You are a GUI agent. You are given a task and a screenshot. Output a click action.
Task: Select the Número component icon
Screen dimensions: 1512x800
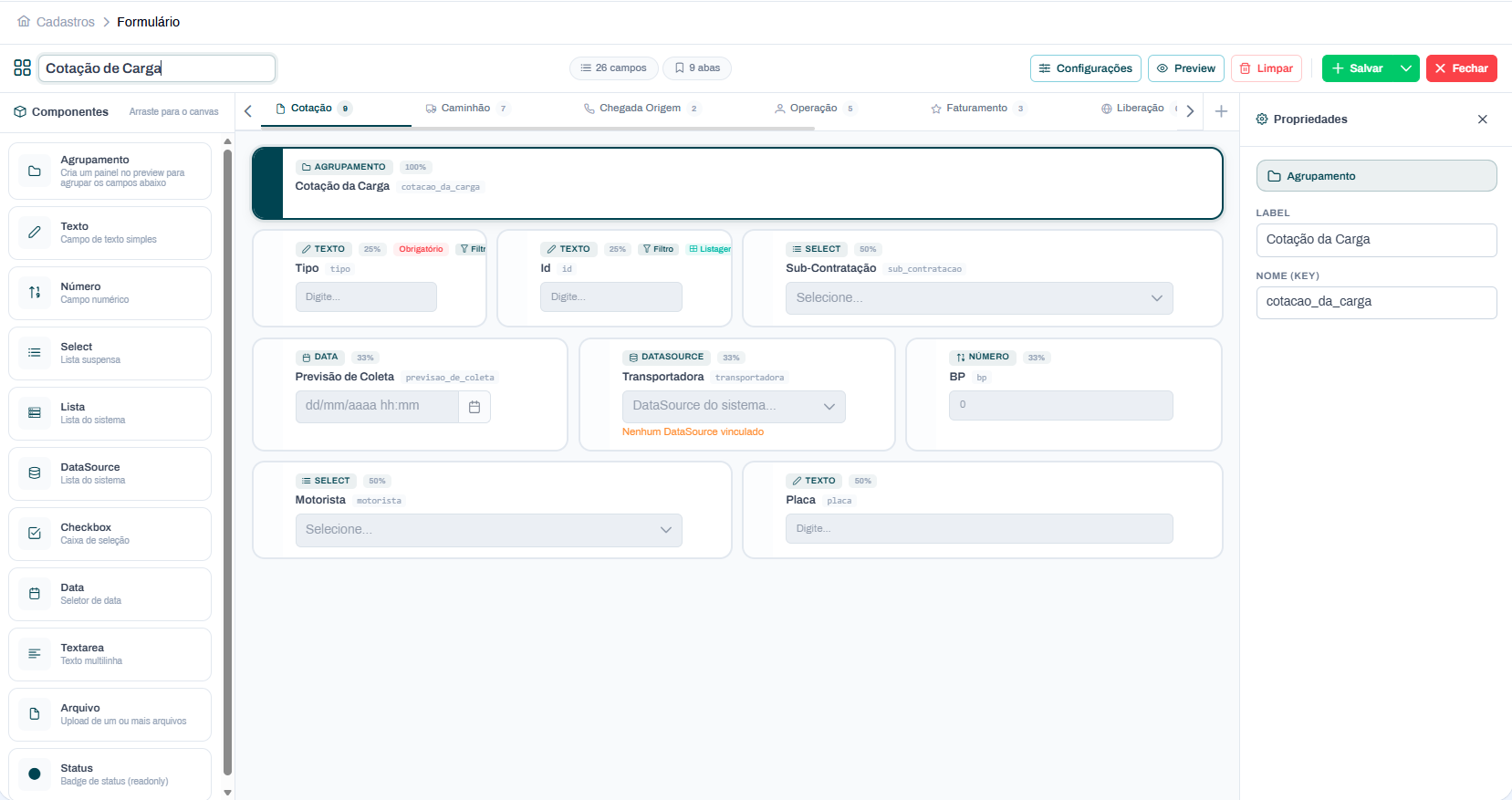[35, 293]
